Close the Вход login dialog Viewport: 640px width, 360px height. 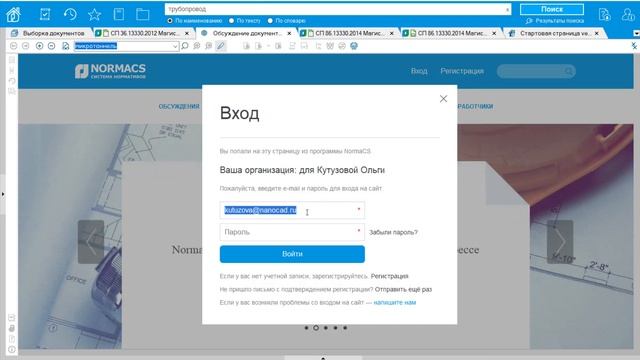pyautogui.click(x=443, y=99)
